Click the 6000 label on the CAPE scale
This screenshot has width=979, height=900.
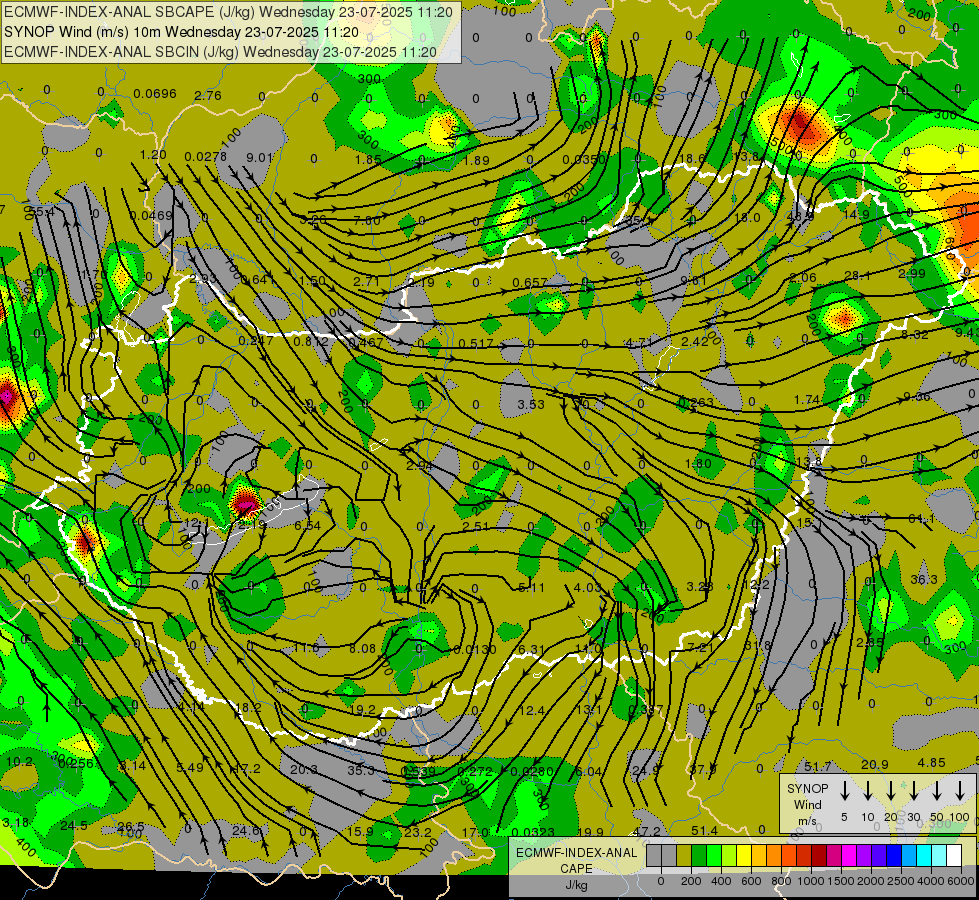point(960,881)
